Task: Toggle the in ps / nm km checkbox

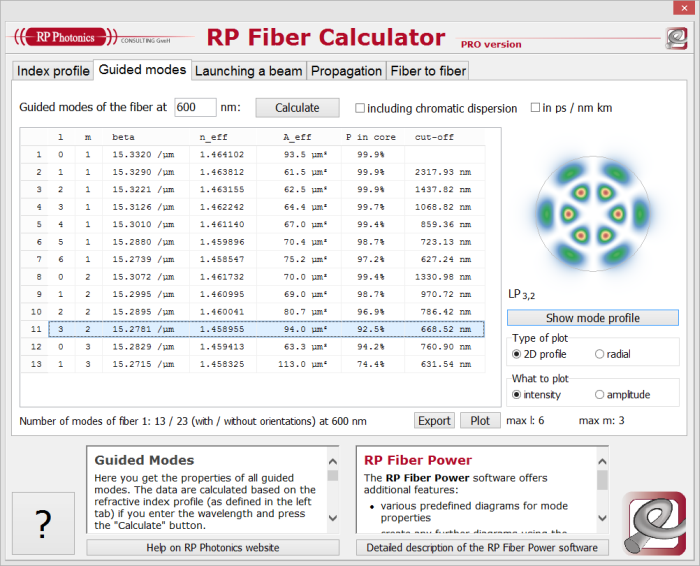Action: (535, 108)
